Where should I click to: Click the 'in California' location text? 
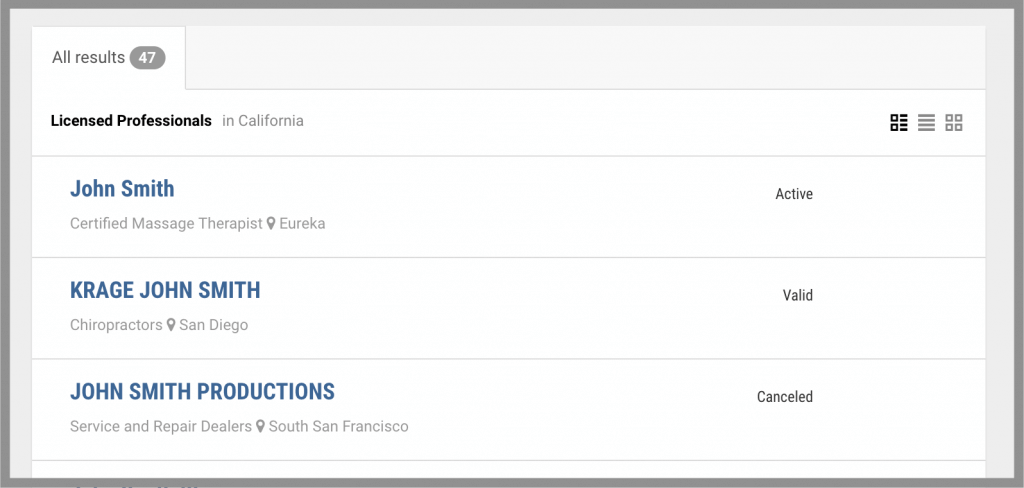coord(263,121)
